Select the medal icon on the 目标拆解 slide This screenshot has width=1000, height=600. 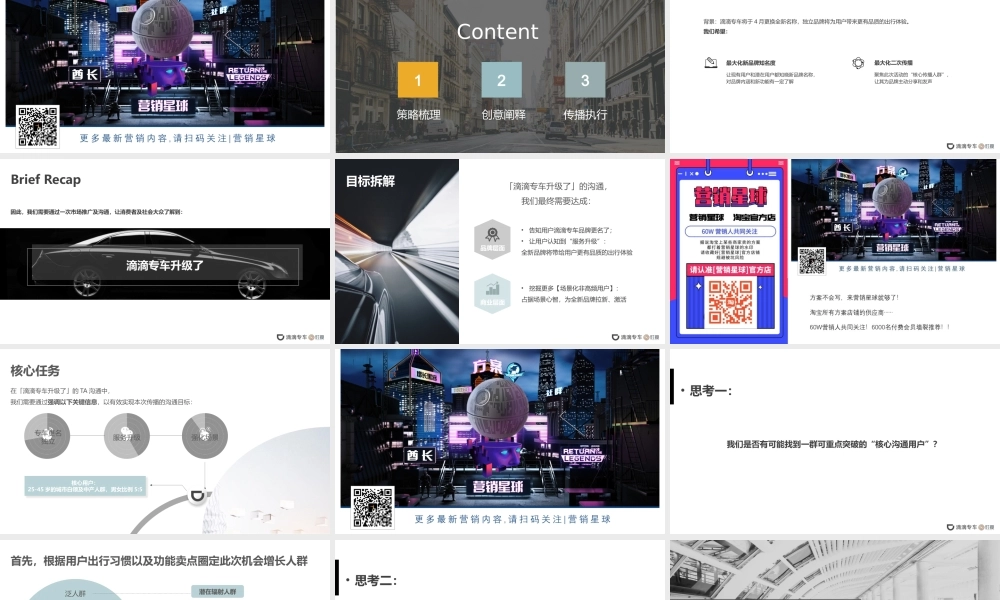(x=492, y=240)
